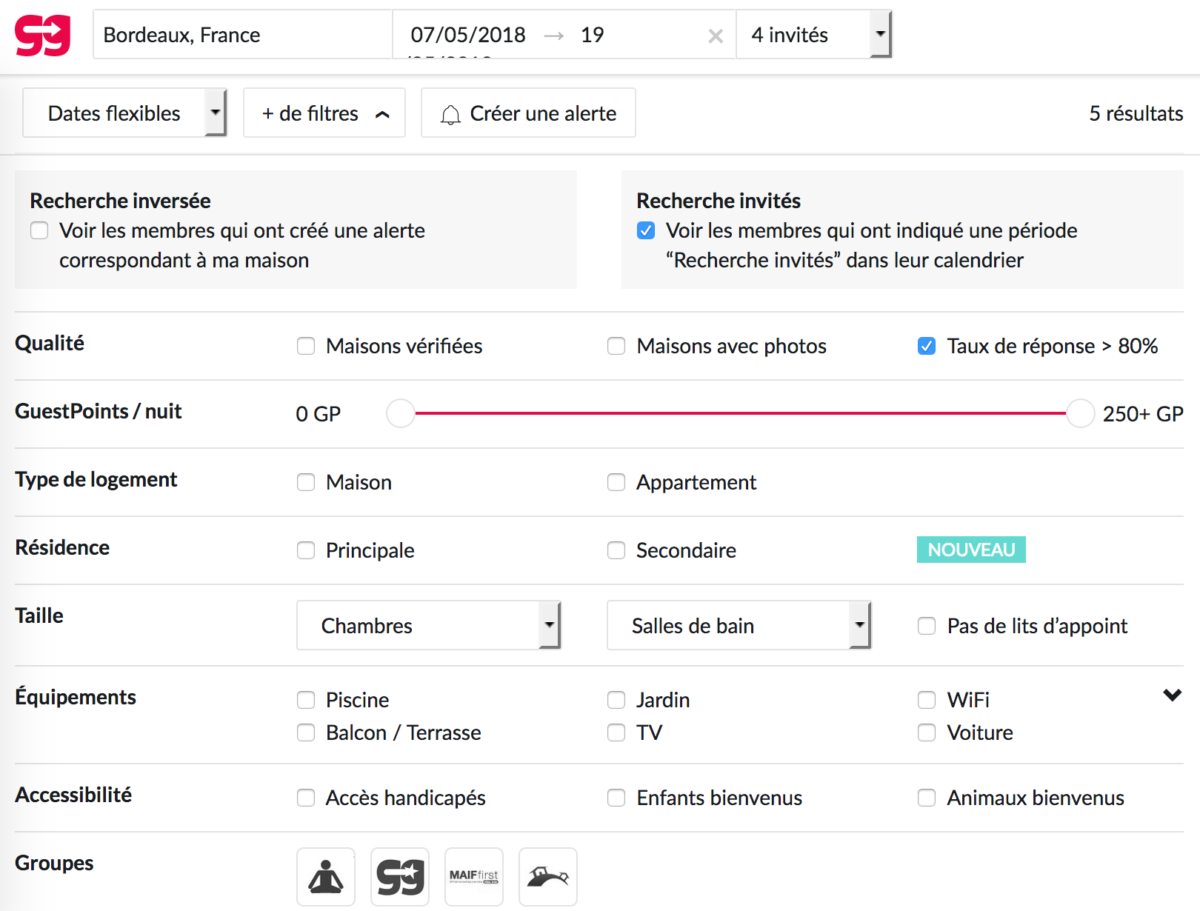
Task: Click the Recherche invités heading
Action: [x=719, y=201]
